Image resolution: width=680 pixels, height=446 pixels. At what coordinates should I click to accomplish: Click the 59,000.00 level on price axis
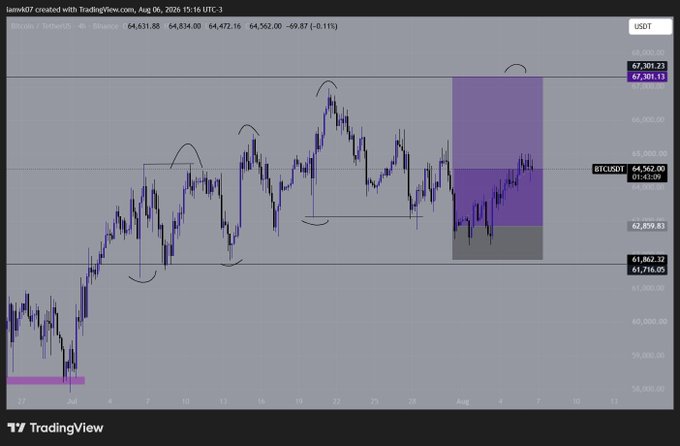(649, 355)
